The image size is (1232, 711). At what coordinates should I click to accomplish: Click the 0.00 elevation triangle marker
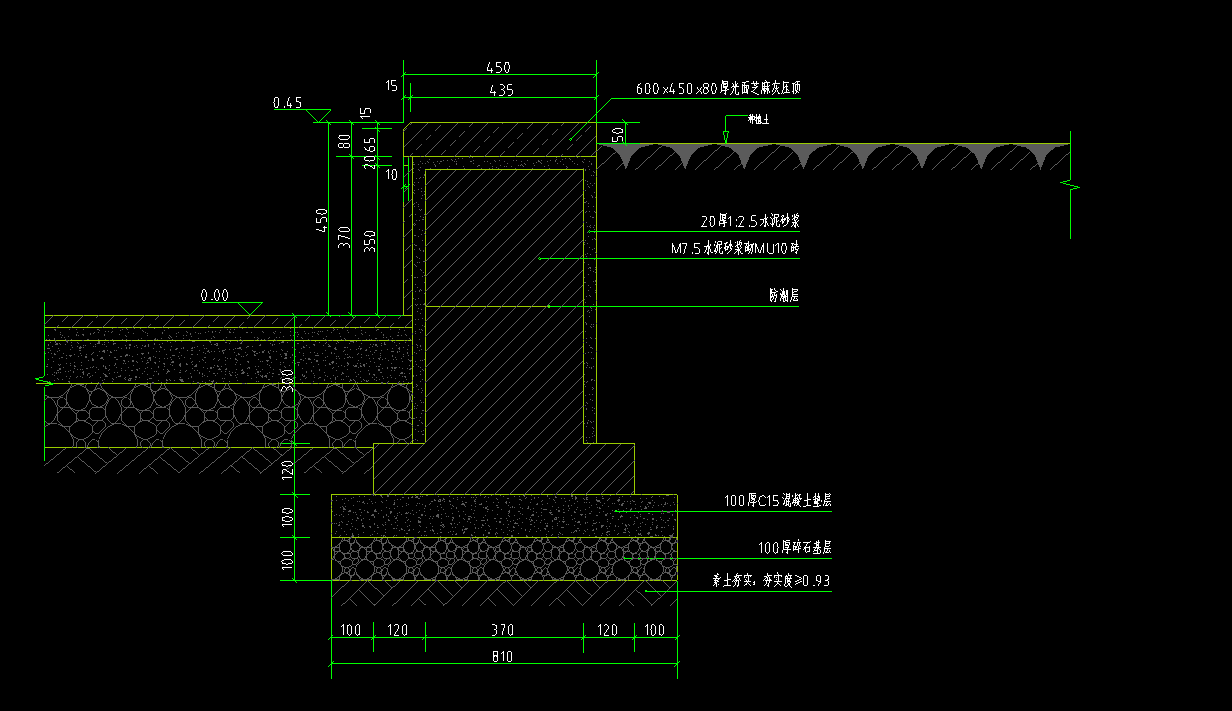coord(250,310)
